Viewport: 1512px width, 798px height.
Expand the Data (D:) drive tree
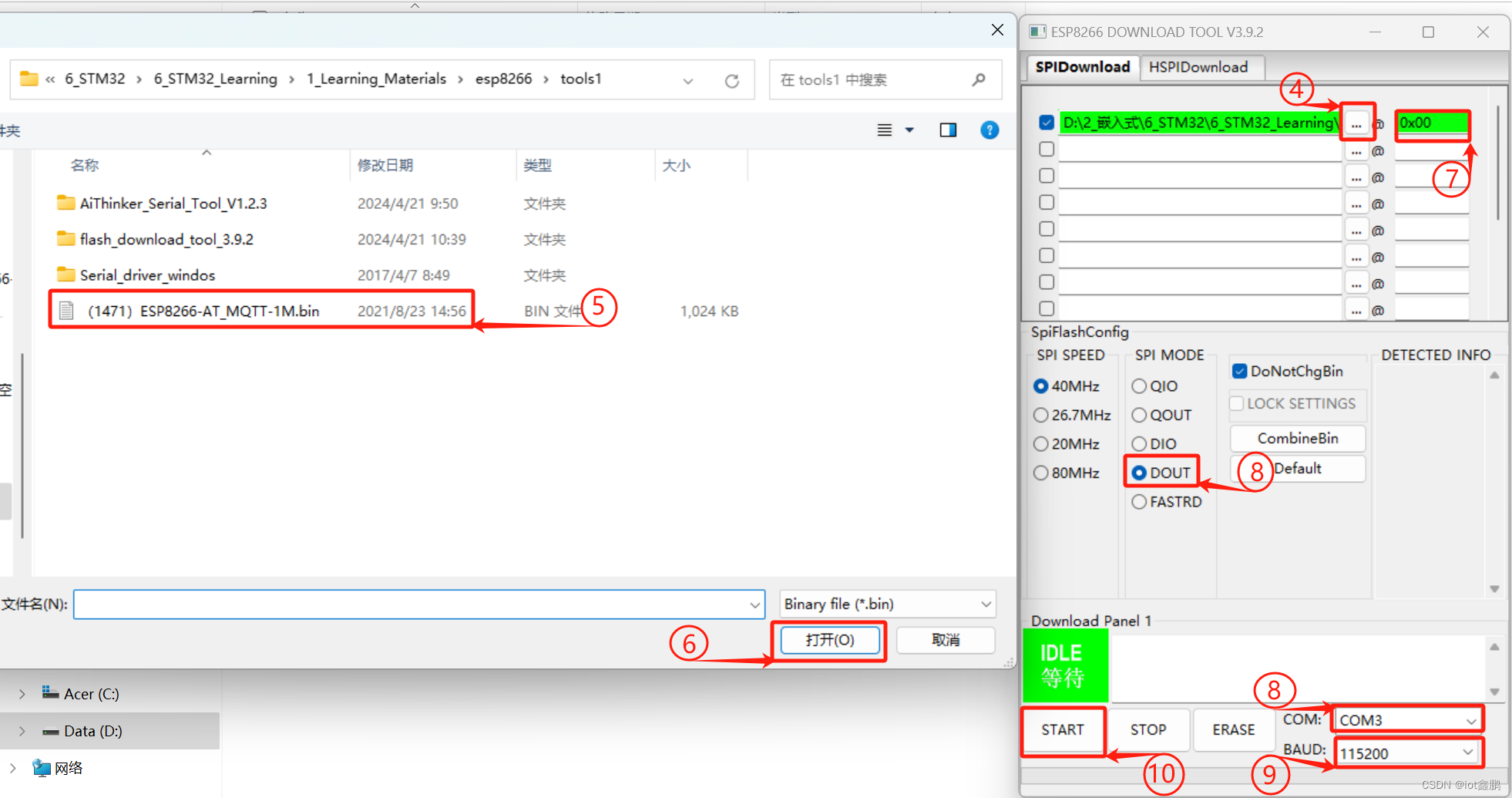coord(22,731)
